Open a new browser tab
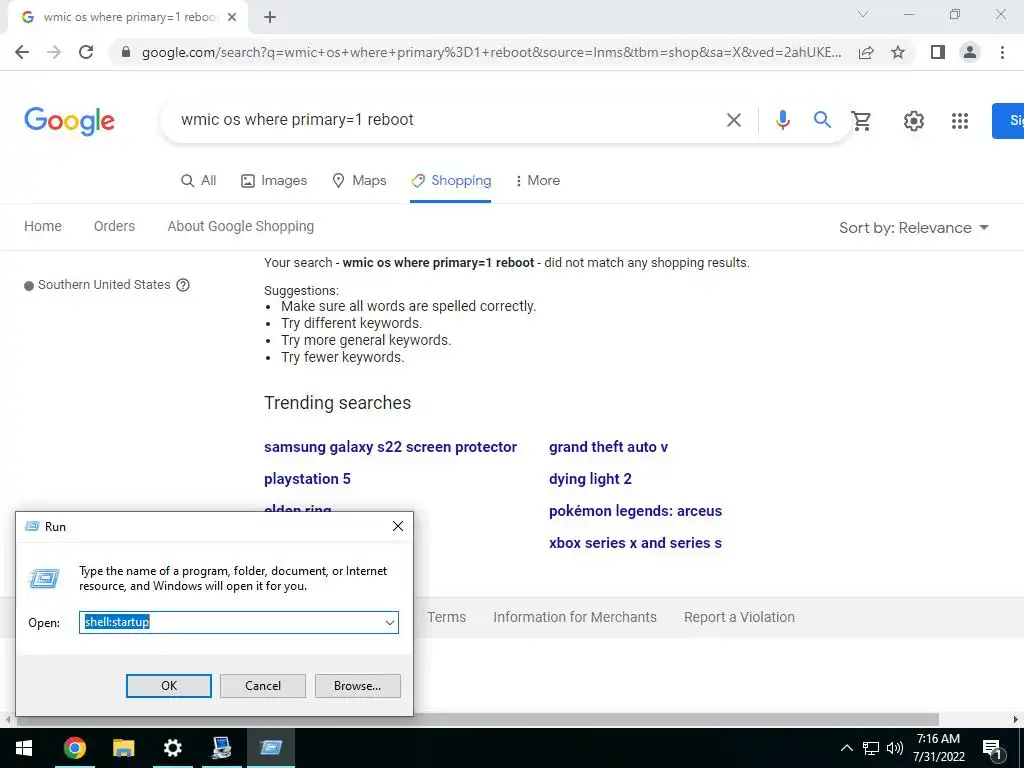This screenshot has height=768, width=1024. click(270, 17)
